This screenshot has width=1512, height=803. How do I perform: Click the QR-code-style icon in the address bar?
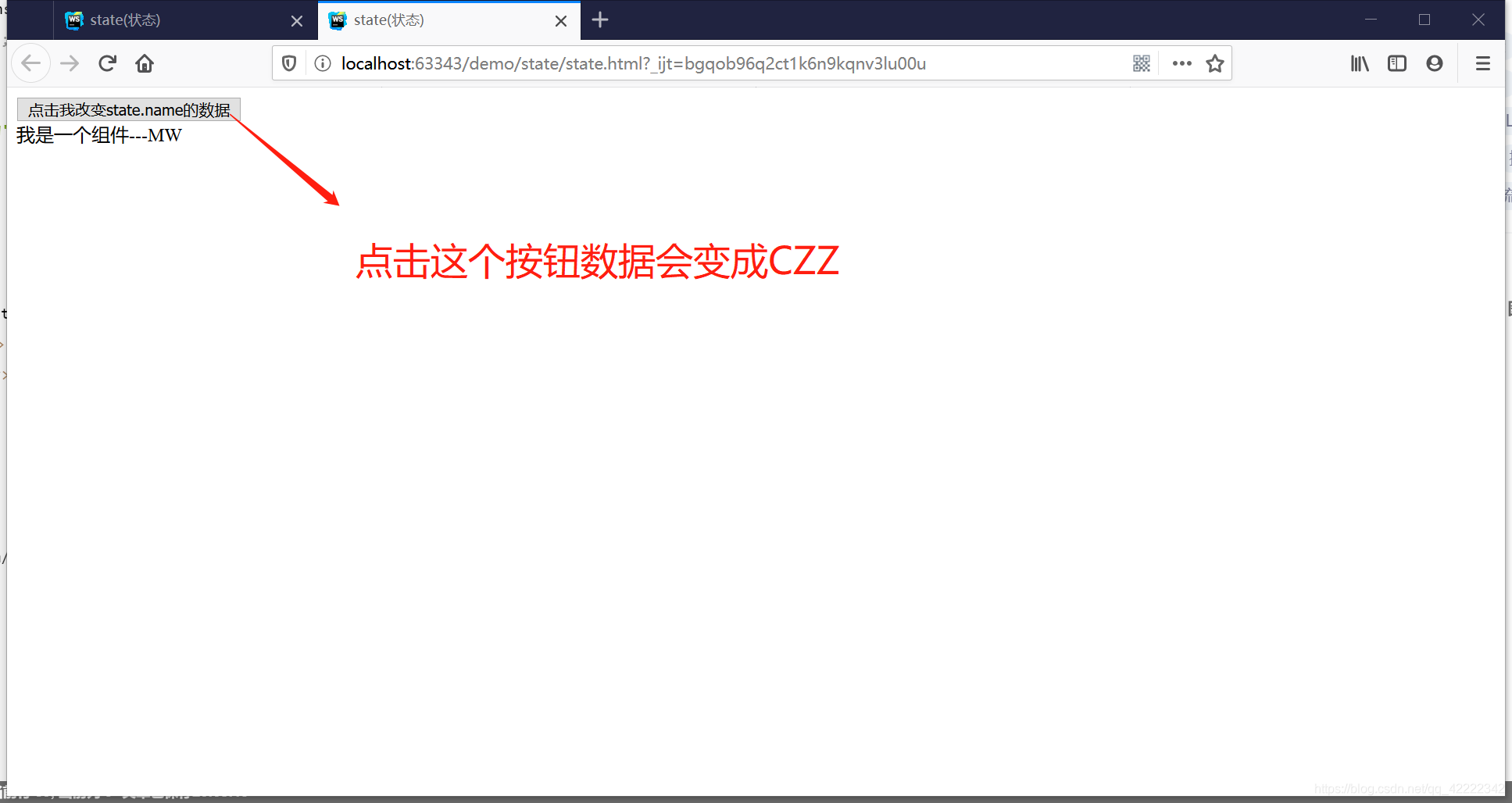tap(1141, 63)
